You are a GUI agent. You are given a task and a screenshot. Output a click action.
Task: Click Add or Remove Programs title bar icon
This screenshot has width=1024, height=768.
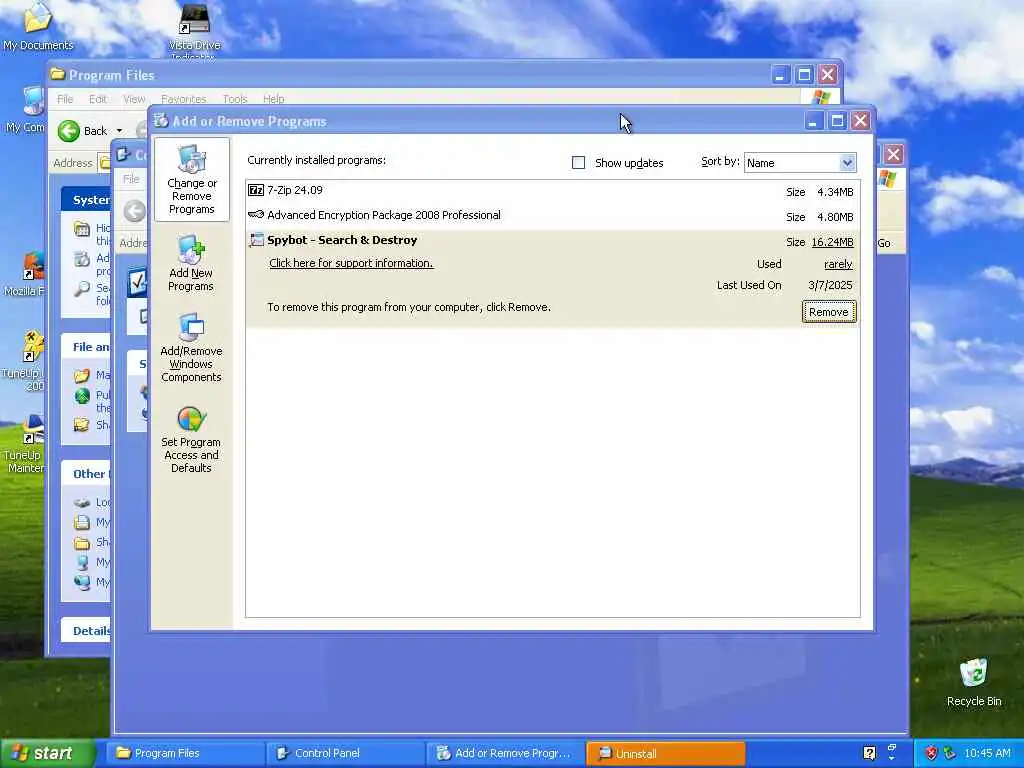(x=161, y=121)
